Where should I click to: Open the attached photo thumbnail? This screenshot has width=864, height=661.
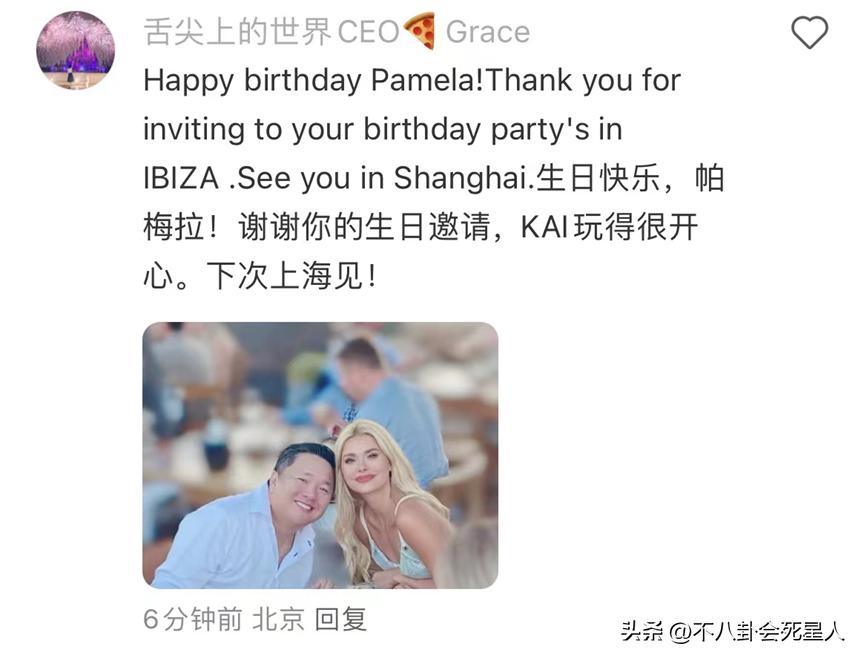320,456
